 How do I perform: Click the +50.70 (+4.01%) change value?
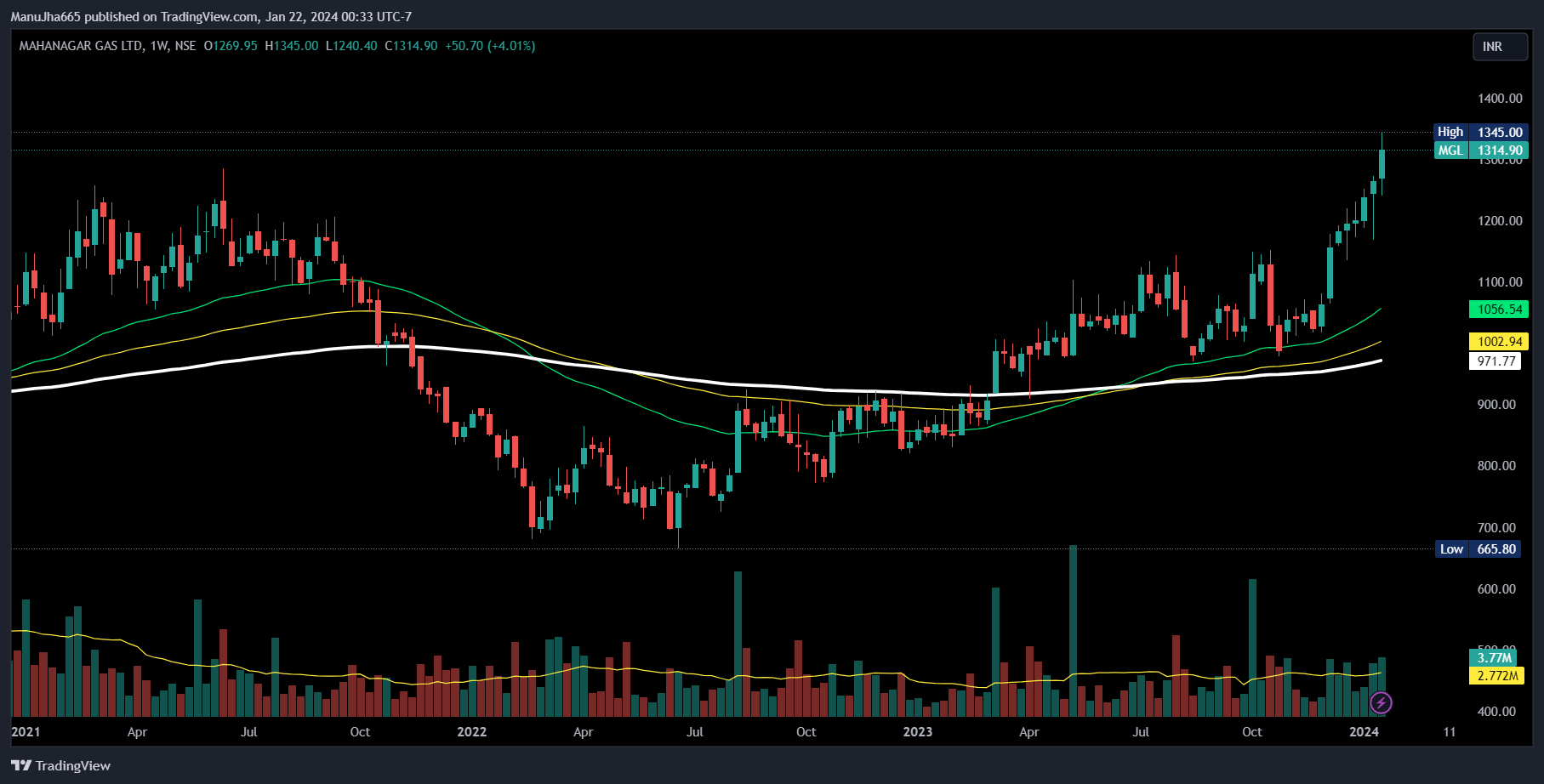[490, 46]
